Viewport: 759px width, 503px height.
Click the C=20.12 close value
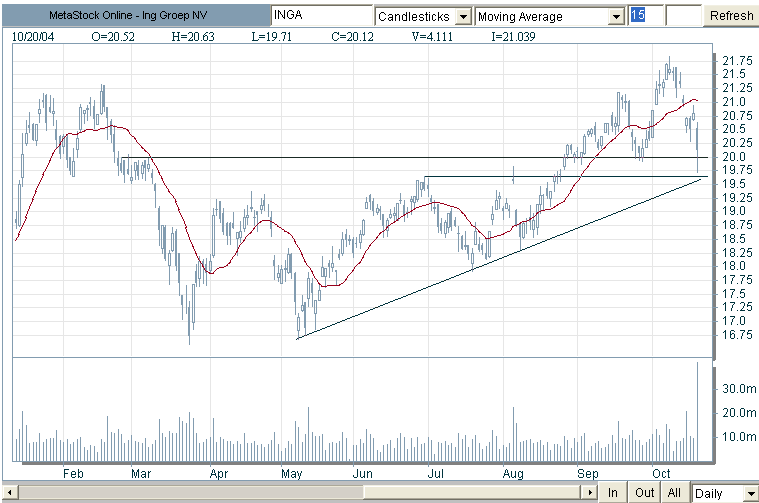coord(352,37)
